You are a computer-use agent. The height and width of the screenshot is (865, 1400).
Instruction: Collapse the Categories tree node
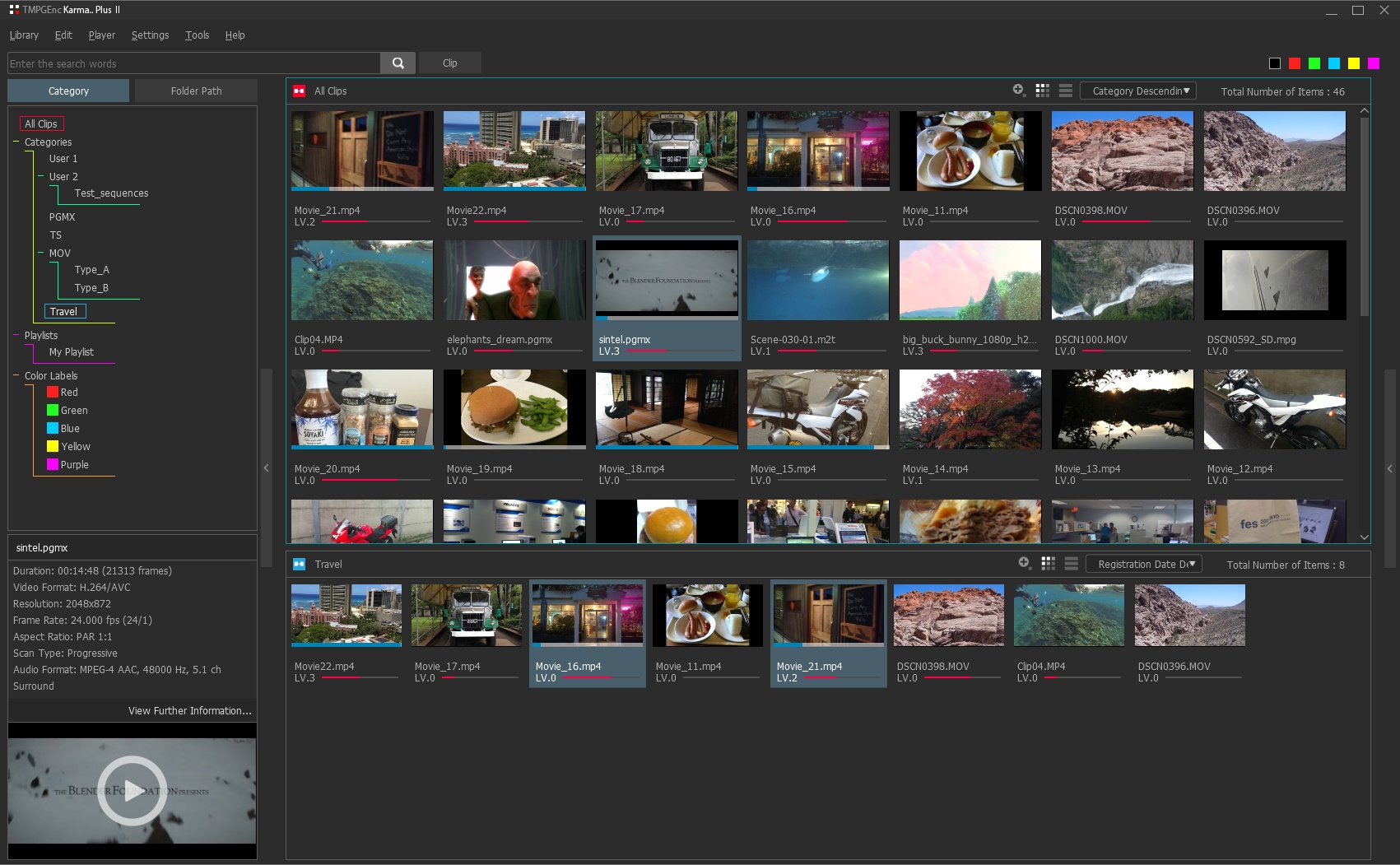16,142
